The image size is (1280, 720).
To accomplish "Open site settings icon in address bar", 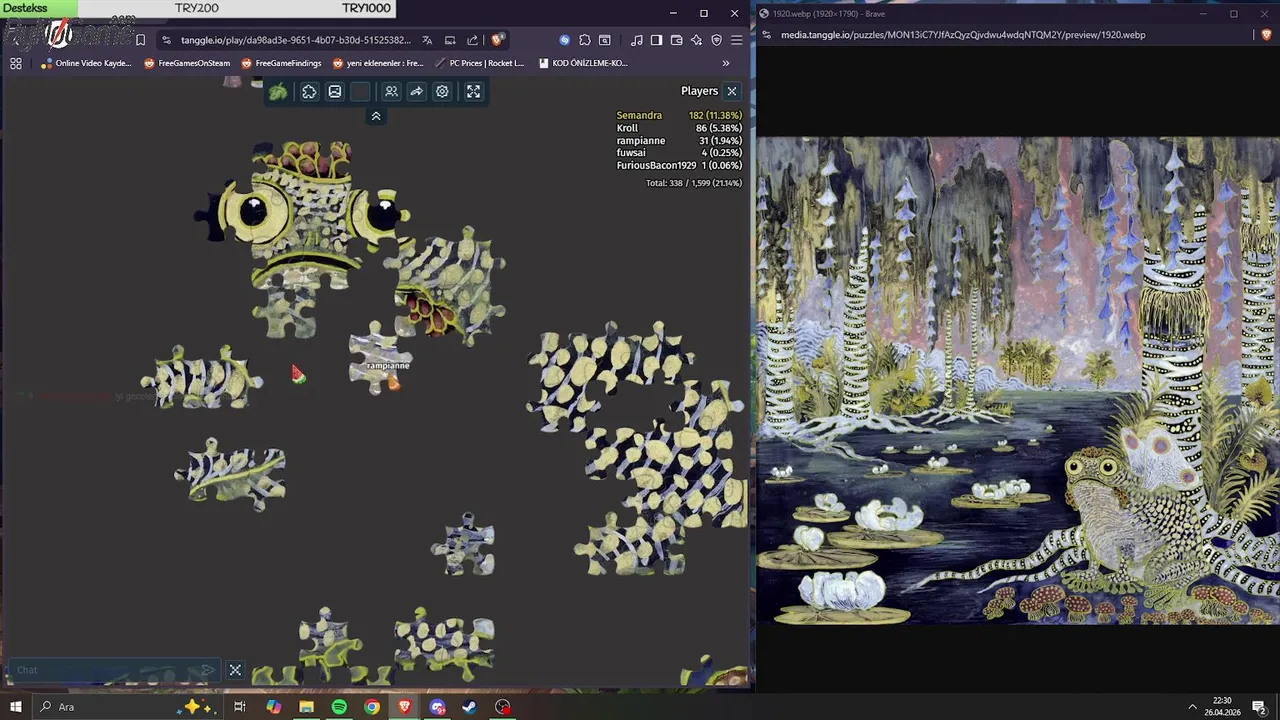I will click(x=165, y=40).
